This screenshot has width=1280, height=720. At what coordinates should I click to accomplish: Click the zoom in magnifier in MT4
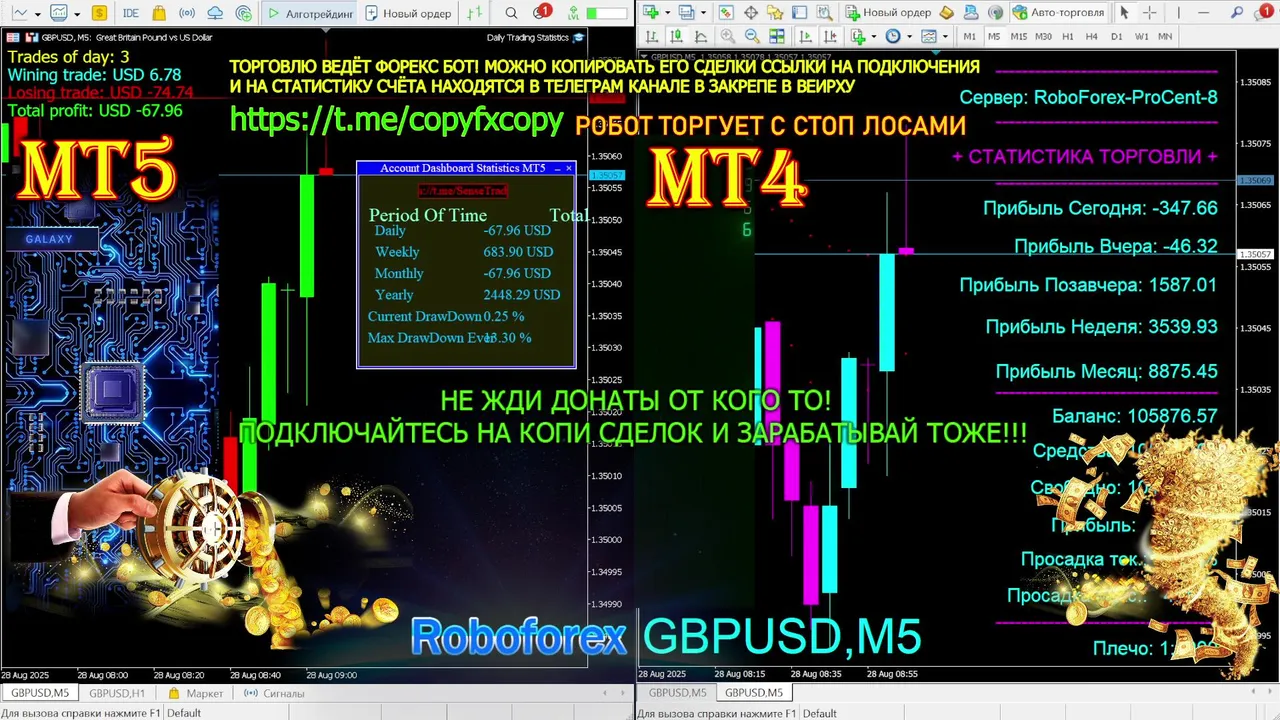727,36
